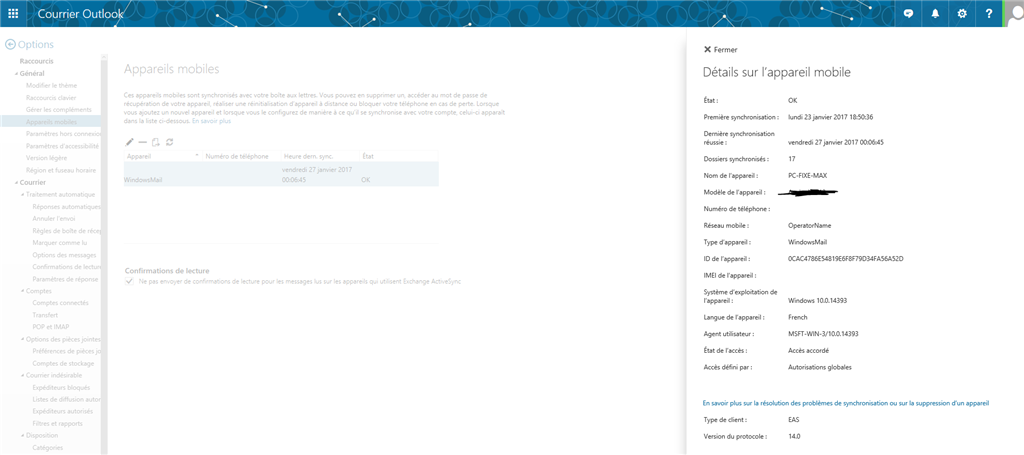Open Modifier le thème
This screenshot has width=1024, height=455.
click(51, 86)
